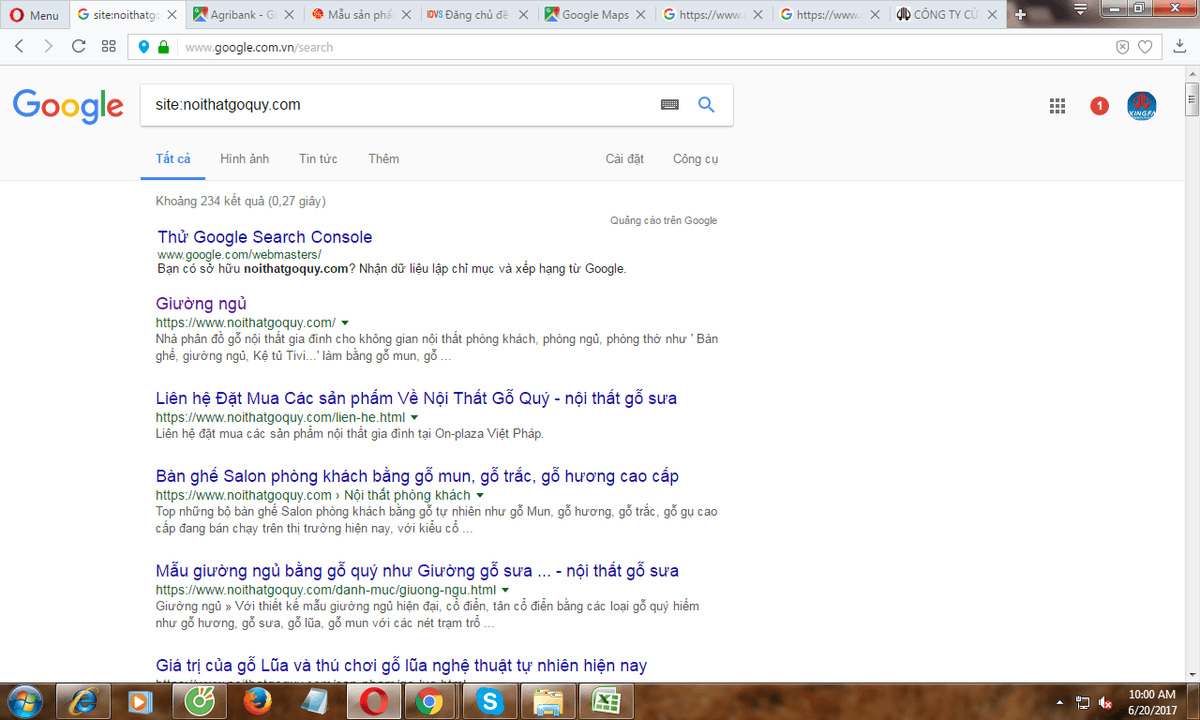
Task: Open the on-screen keyboard icon in search box
Action: click(x=669, y=105)
